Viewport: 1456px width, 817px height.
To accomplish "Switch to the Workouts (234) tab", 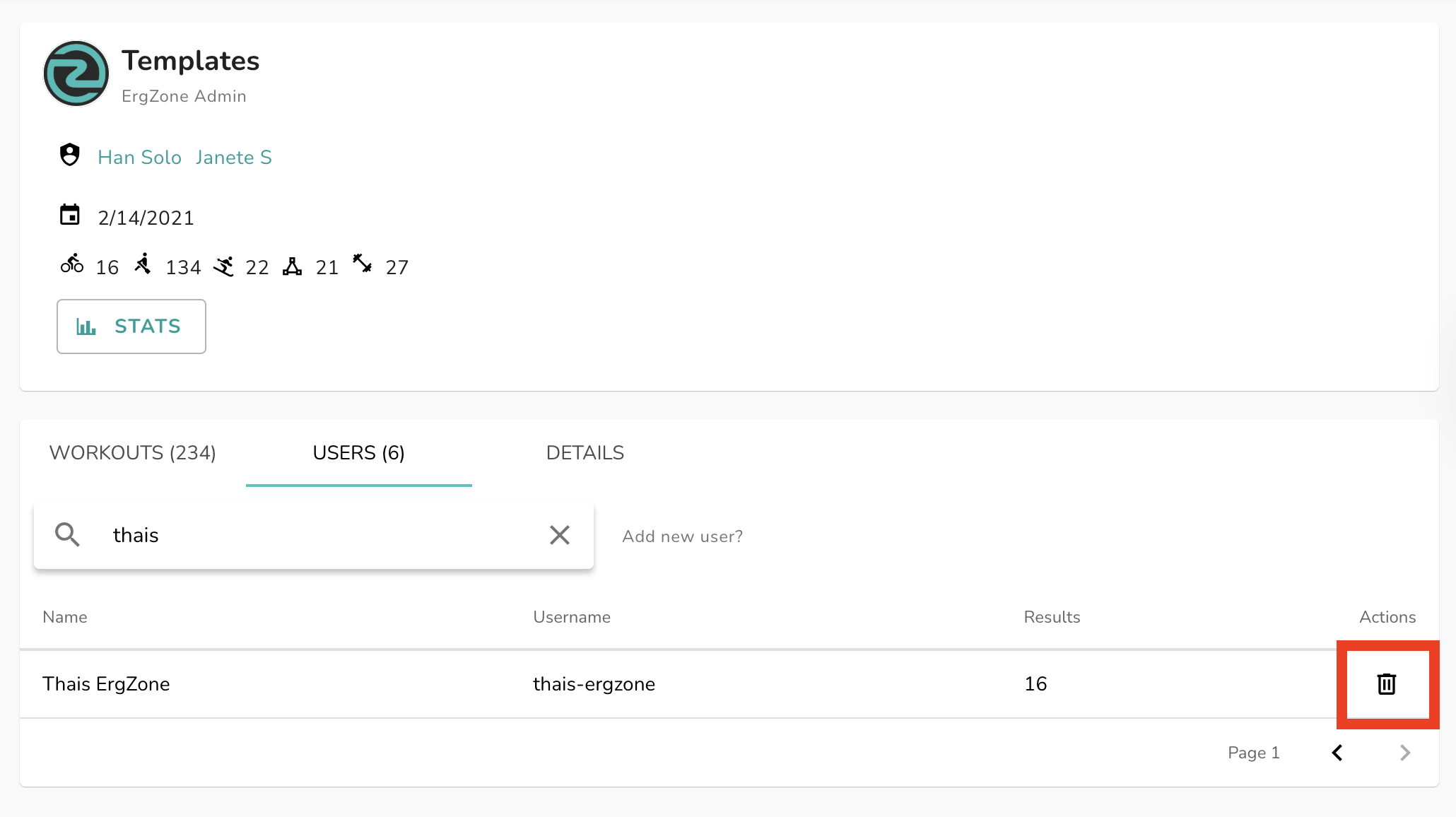I will [x=133, y=453].
